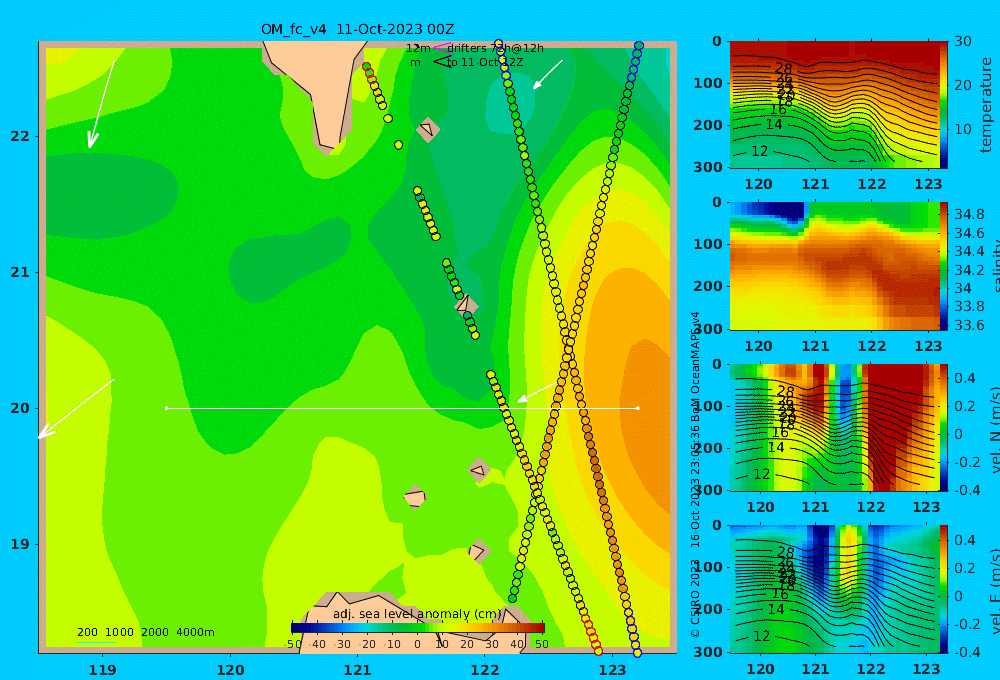Select the 'drifters 72h@12h' legend text

point(496,48)
